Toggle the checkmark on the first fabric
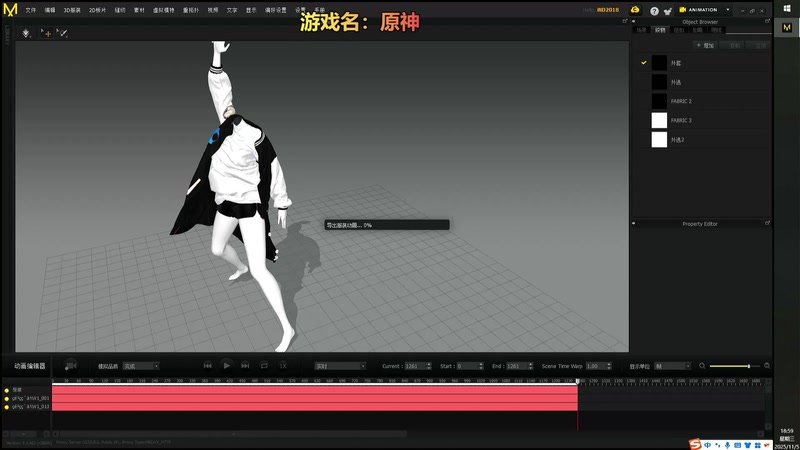This screenshot has width=800, height=450. click(644, 63)
